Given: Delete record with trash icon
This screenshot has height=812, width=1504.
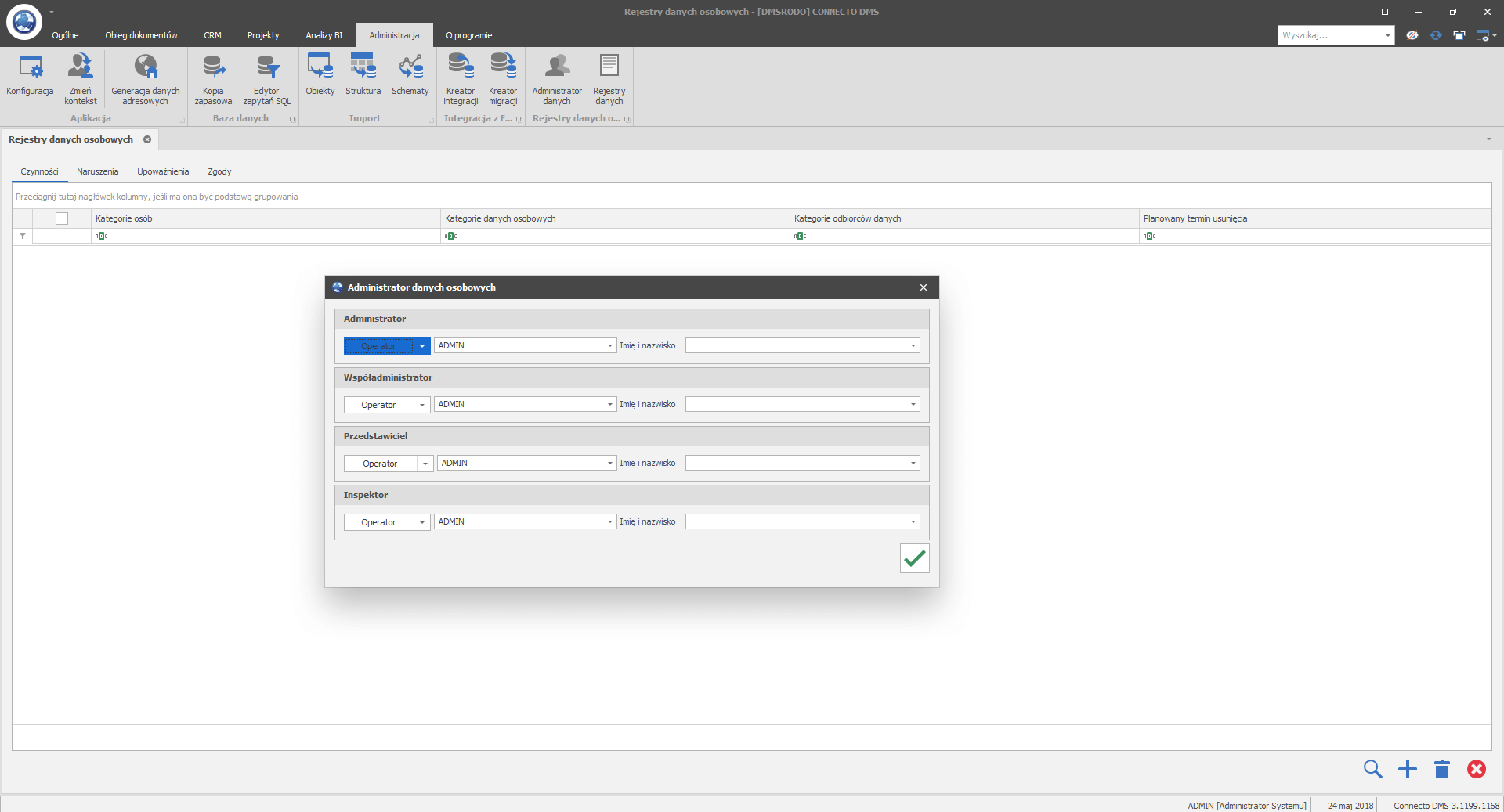Looking at the screenshot, I should [x=1442, y=769].
